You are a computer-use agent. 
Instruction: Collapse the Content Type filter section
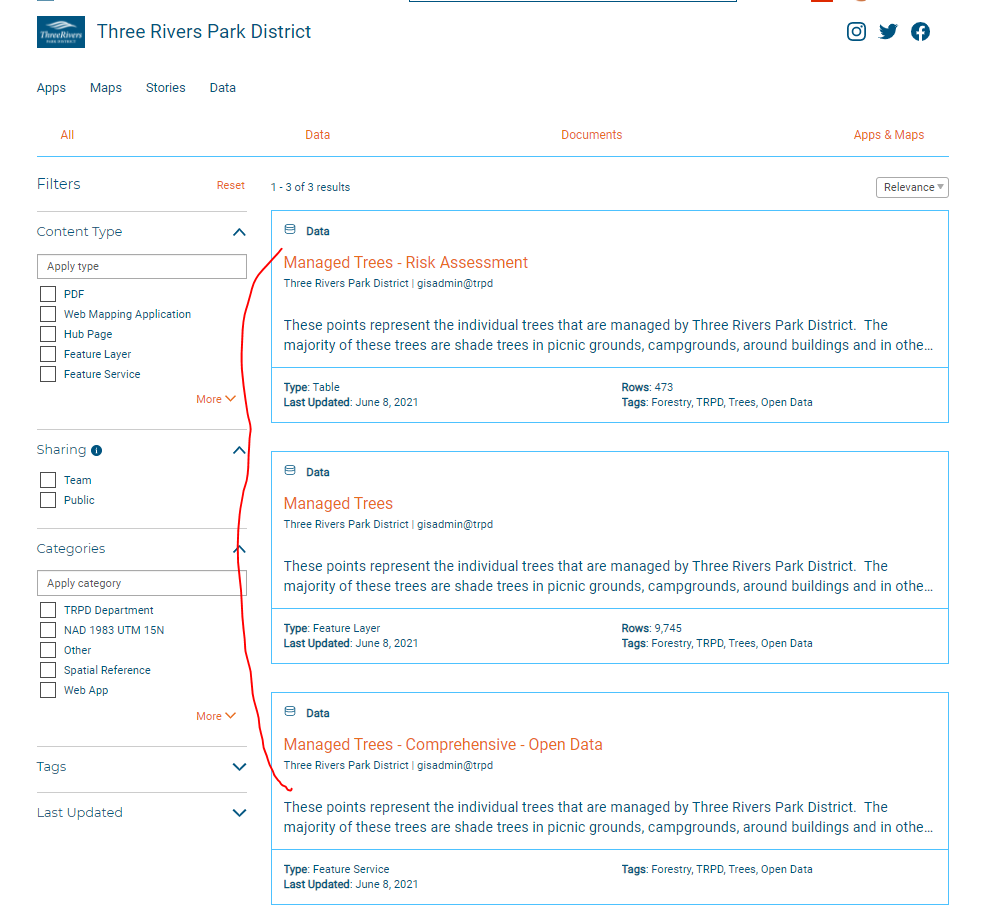coord(239,232)
